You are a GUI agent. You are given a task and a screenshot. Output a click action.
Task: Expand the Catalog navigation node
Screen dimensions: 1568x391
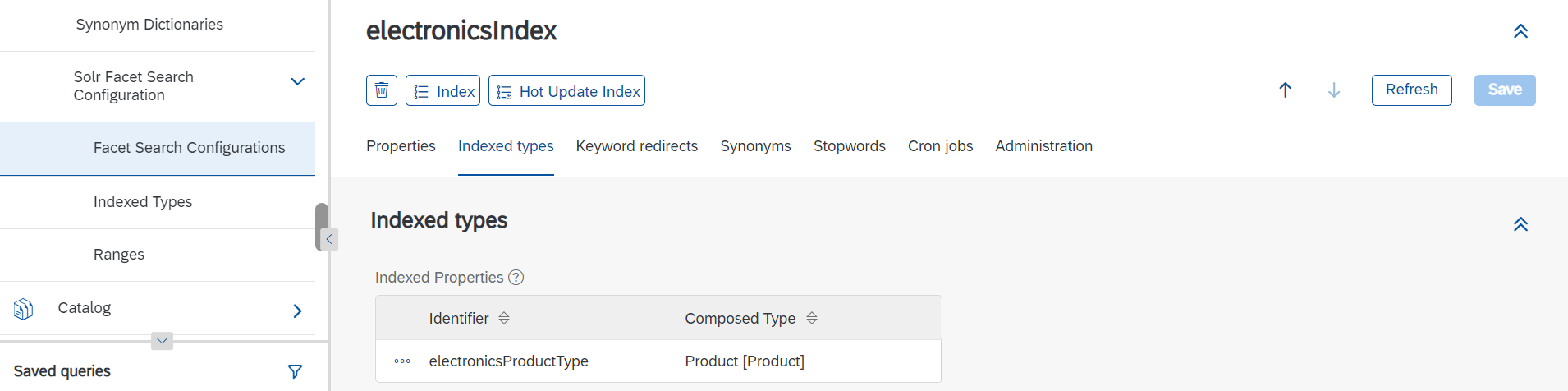[297, 310]
